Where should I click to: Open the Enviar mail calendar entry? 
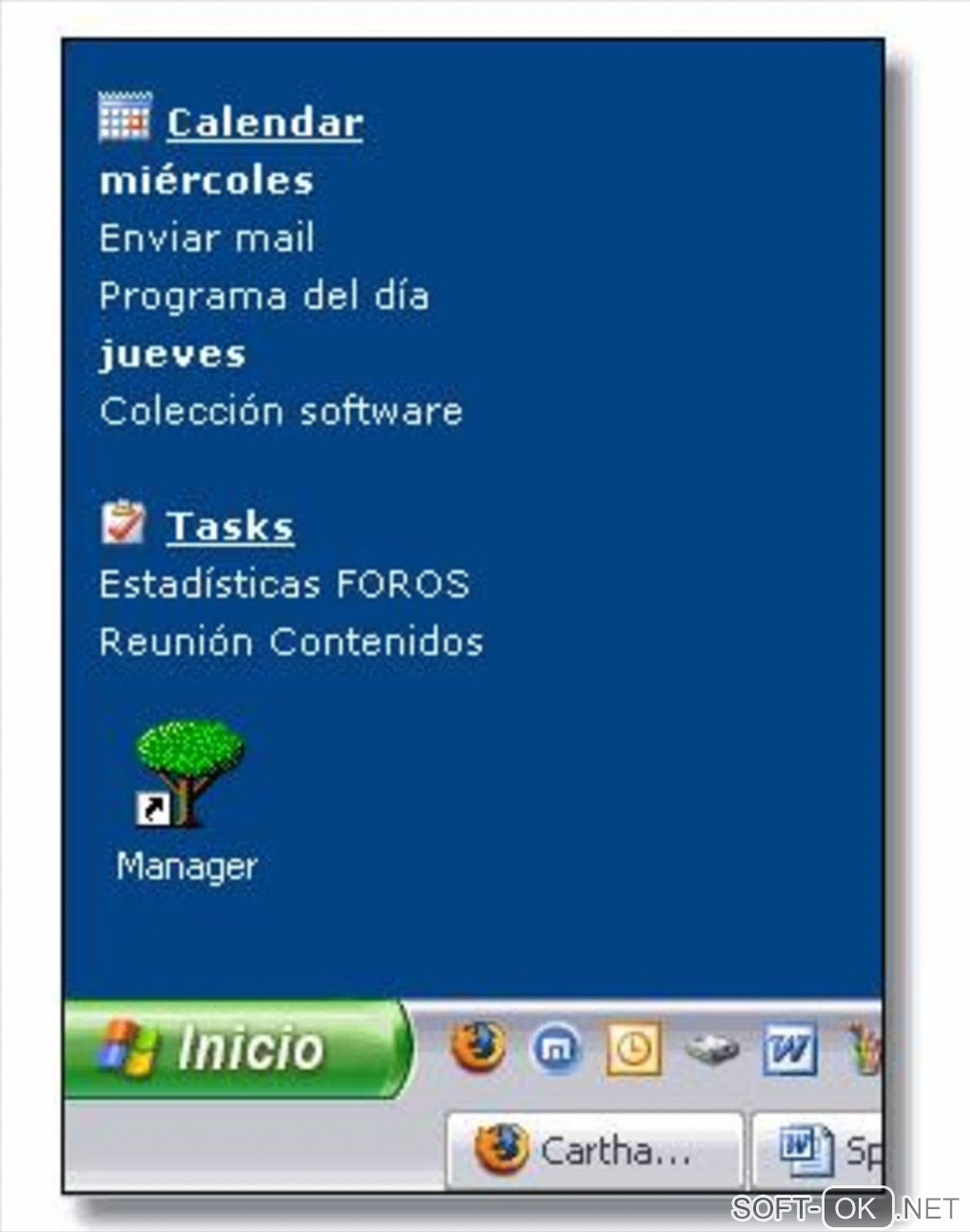tap(206, 238)
